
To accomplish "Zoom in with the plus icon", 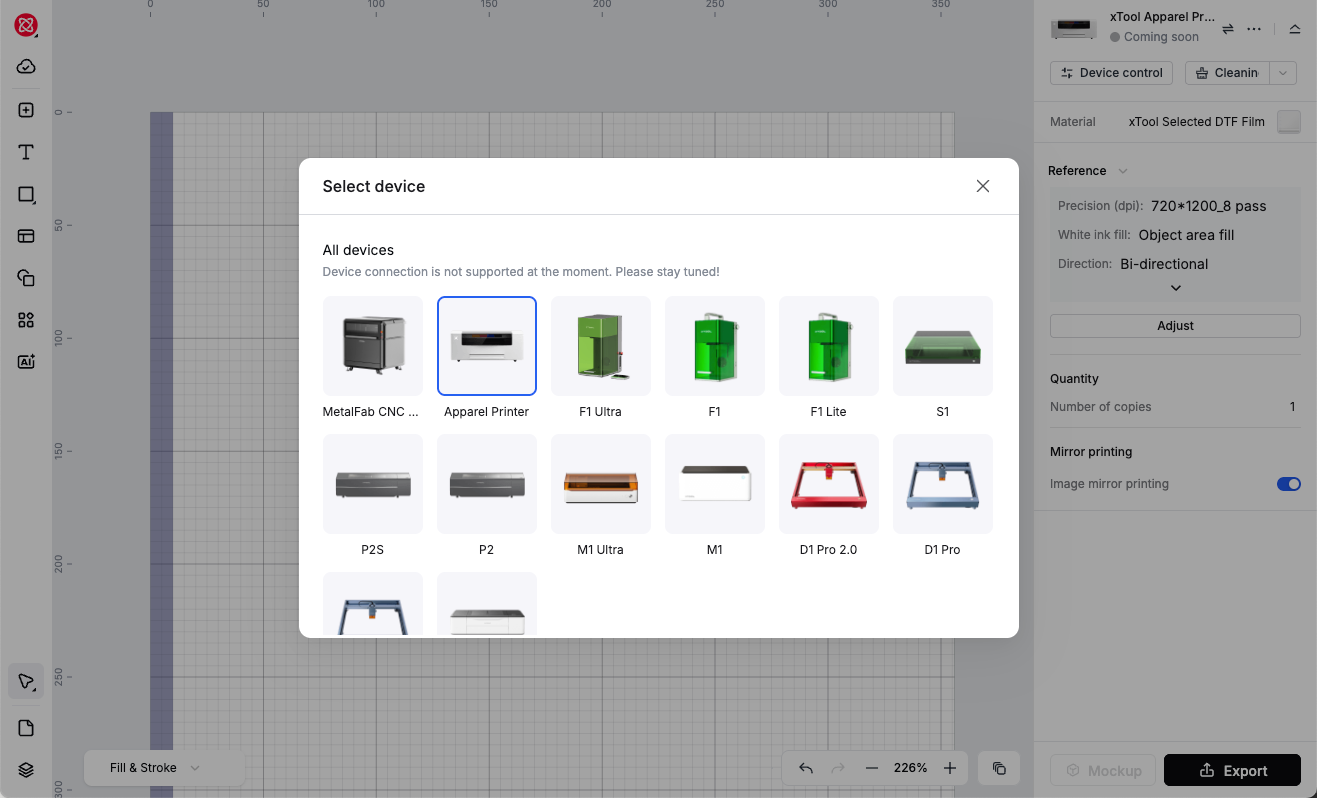I will click(950, 768).
